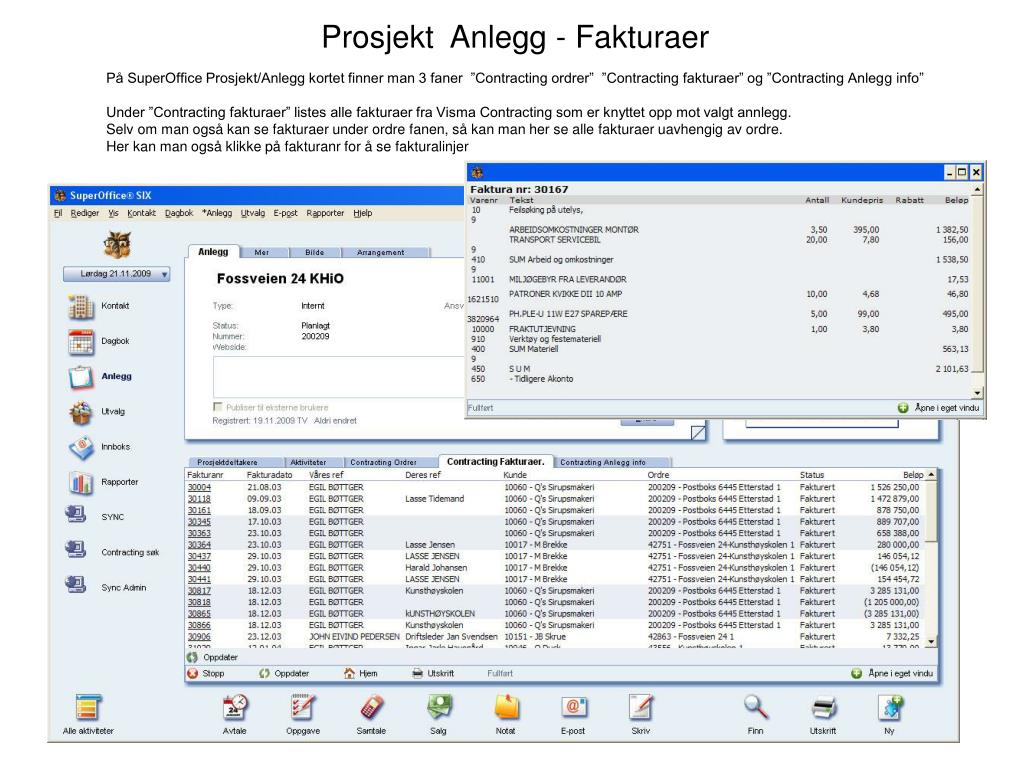The height and width of the screenshot is (768, 1024).
Task: Click the resize box icon on Anlegg card
Action: pyautogui.click(x=698, y=432)
